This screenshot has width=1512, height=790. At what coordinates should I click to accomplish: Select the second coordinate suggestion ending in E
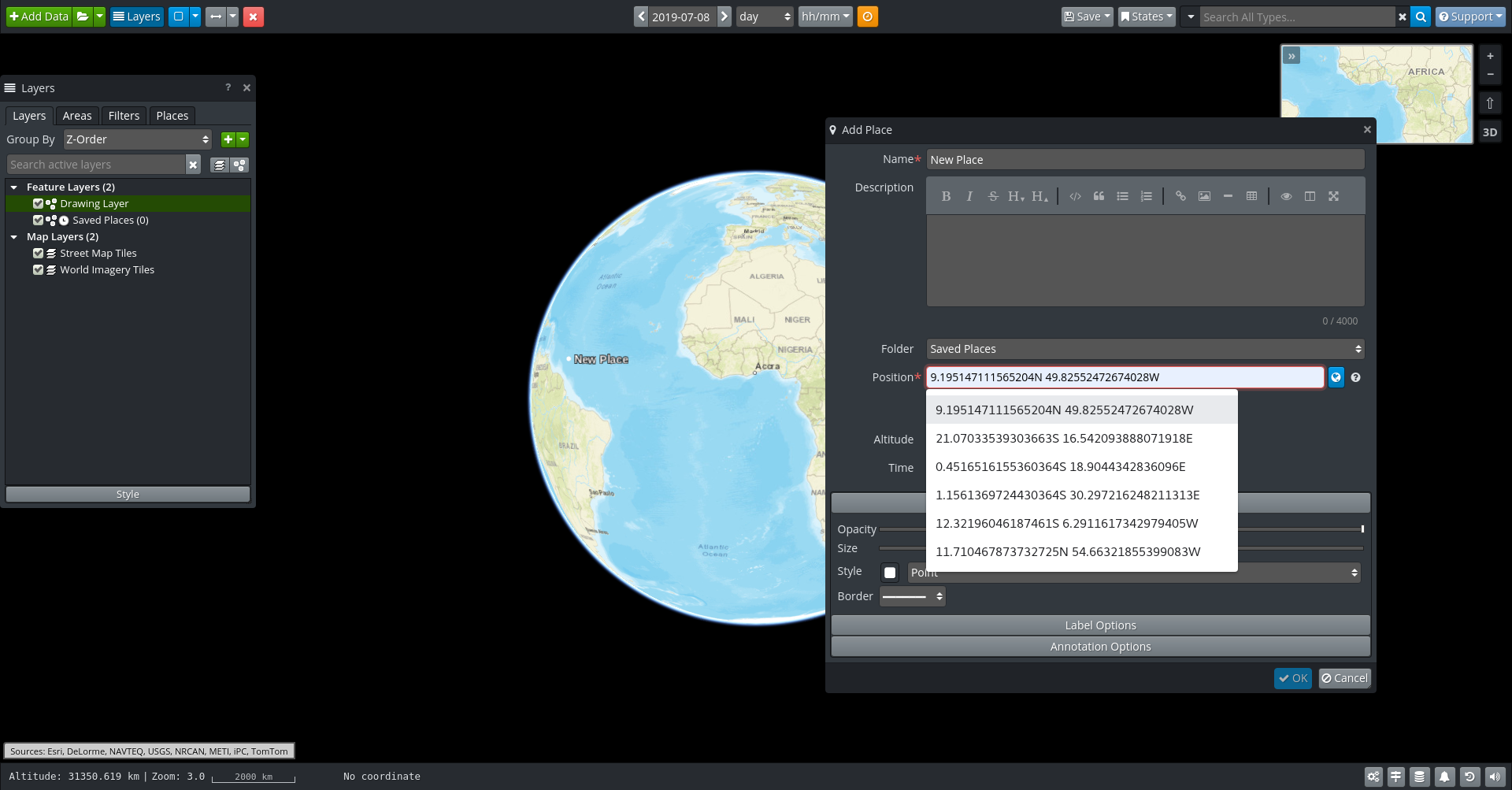pos(1063,438)
